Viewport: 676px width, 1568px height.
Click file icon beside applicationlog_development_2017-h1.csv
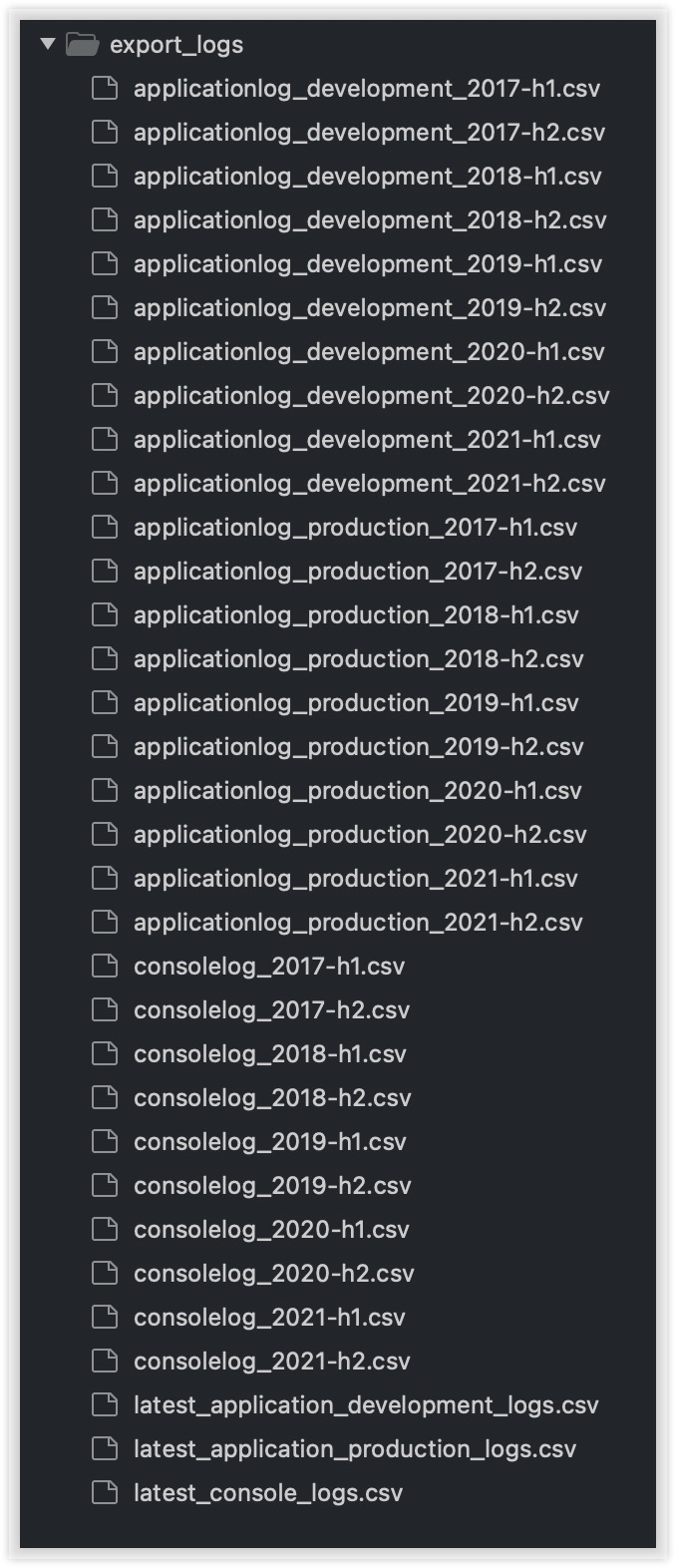[x=104, y=88]
